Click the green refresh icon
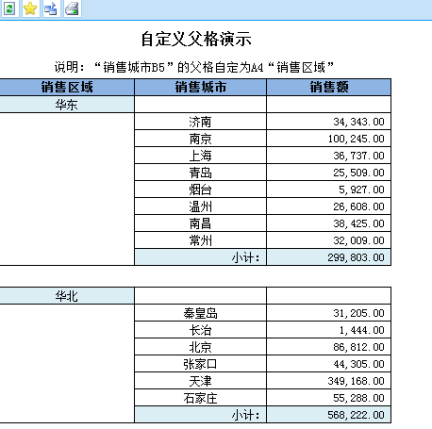432x429 pixels. pos(9,8)
